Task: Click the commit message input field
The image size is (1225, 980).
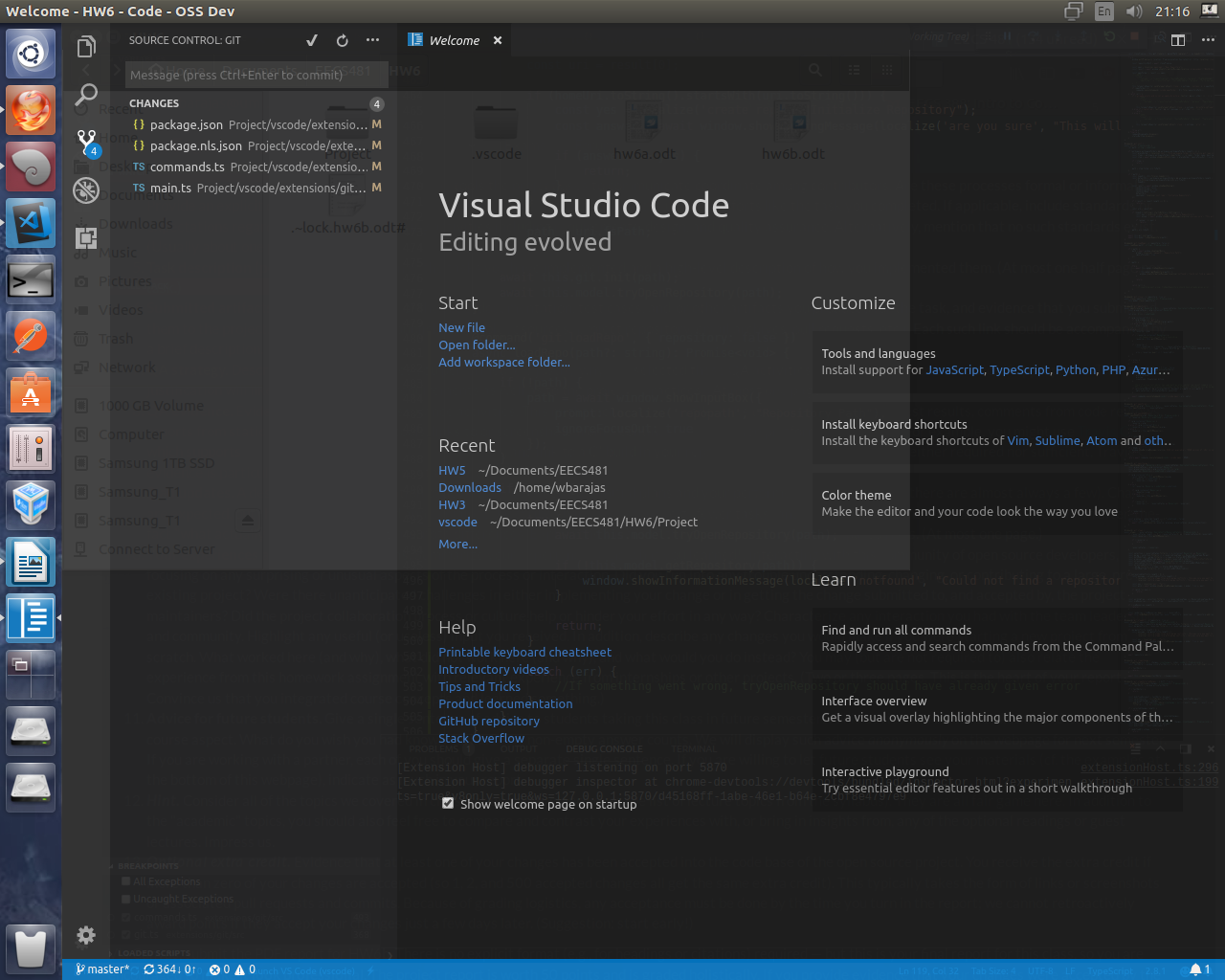Action: click(x=256, y=75)
